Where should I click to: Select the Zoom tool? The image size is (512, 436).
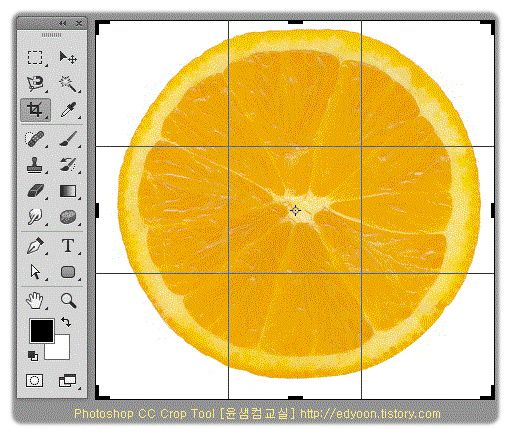pos(68,300)
